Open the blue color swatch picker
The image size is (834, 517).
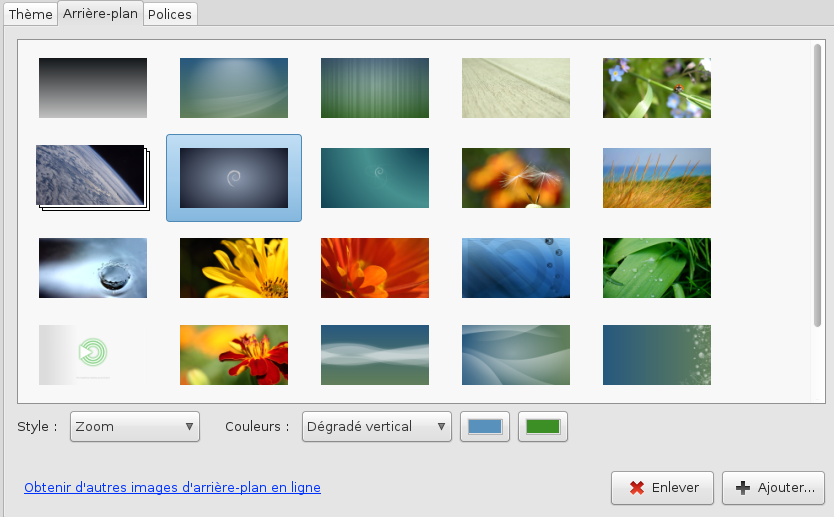485,427
